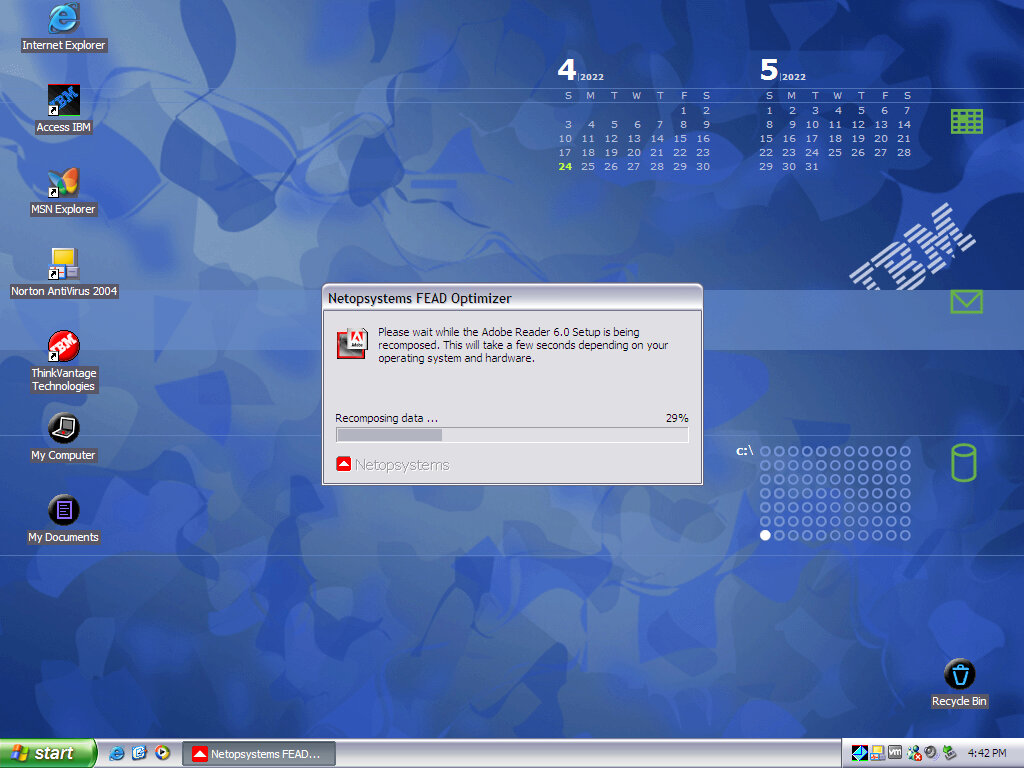The height and width of the screenshot is (768, 1024).
Task: Click the green envelope mail widget icon
Action: pos(966,301)
